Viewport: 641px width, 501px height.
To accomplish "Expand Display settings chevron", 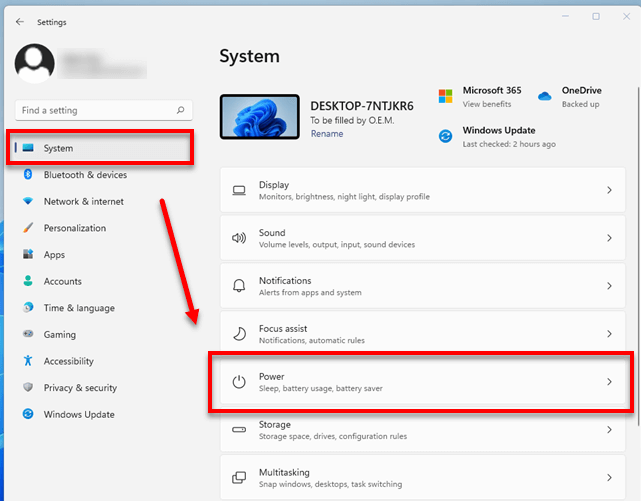I will pos(609,190).
